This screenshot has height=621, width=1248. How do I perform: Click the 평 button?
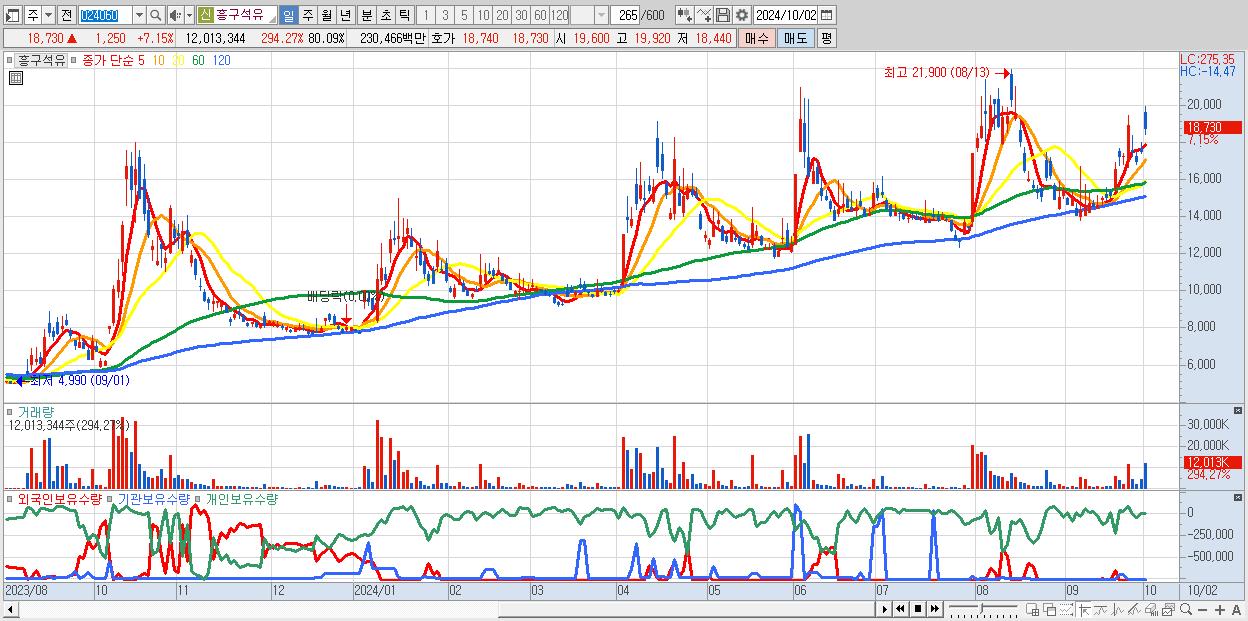[826, 38]
